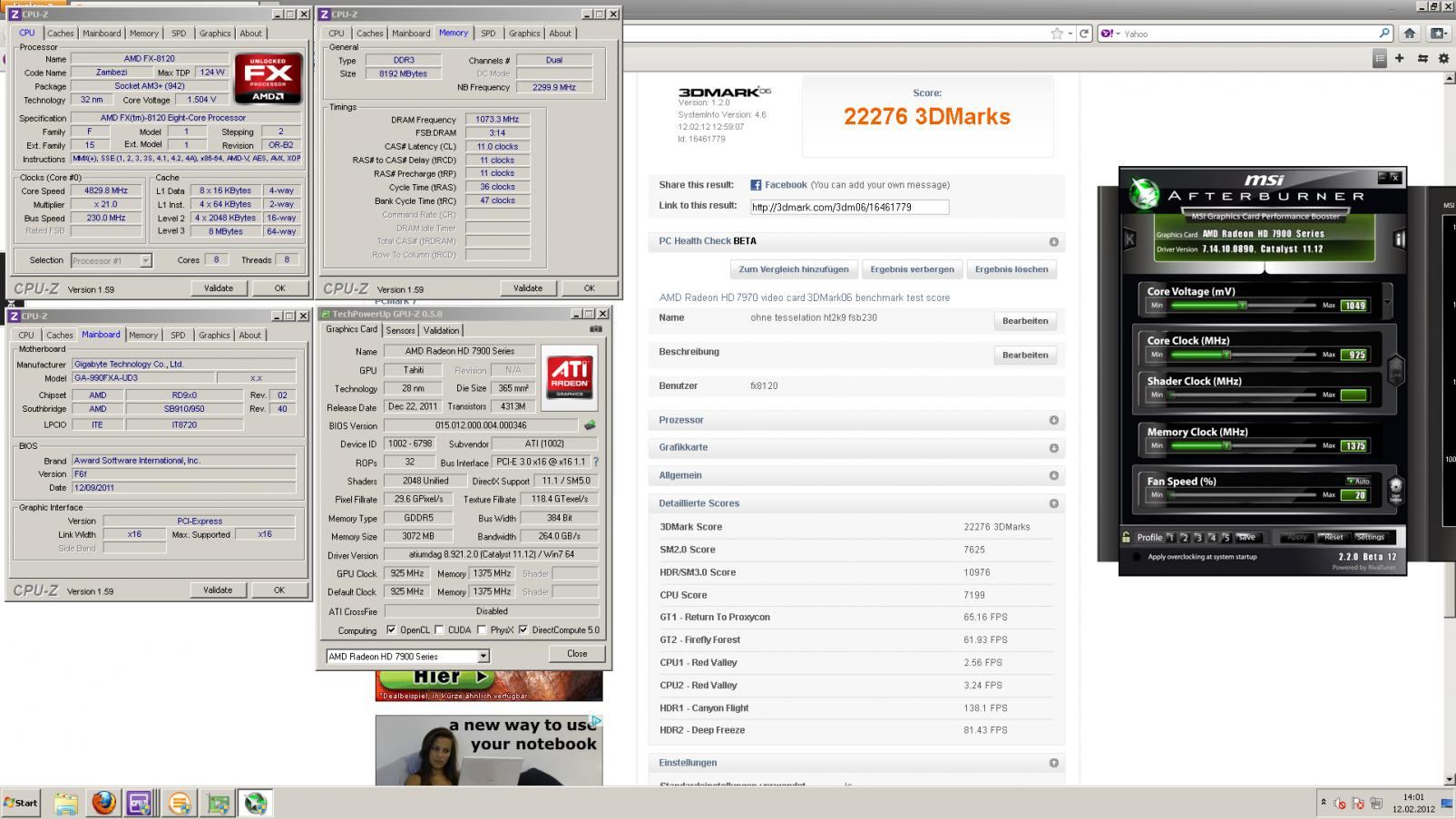Click the Ergebnis verbergen button
The image size is (1456, 819).
tap(912, 269)
